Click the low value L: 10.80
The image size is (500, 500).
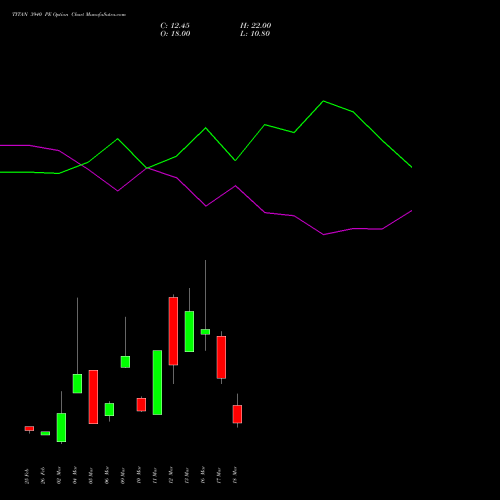255,34
